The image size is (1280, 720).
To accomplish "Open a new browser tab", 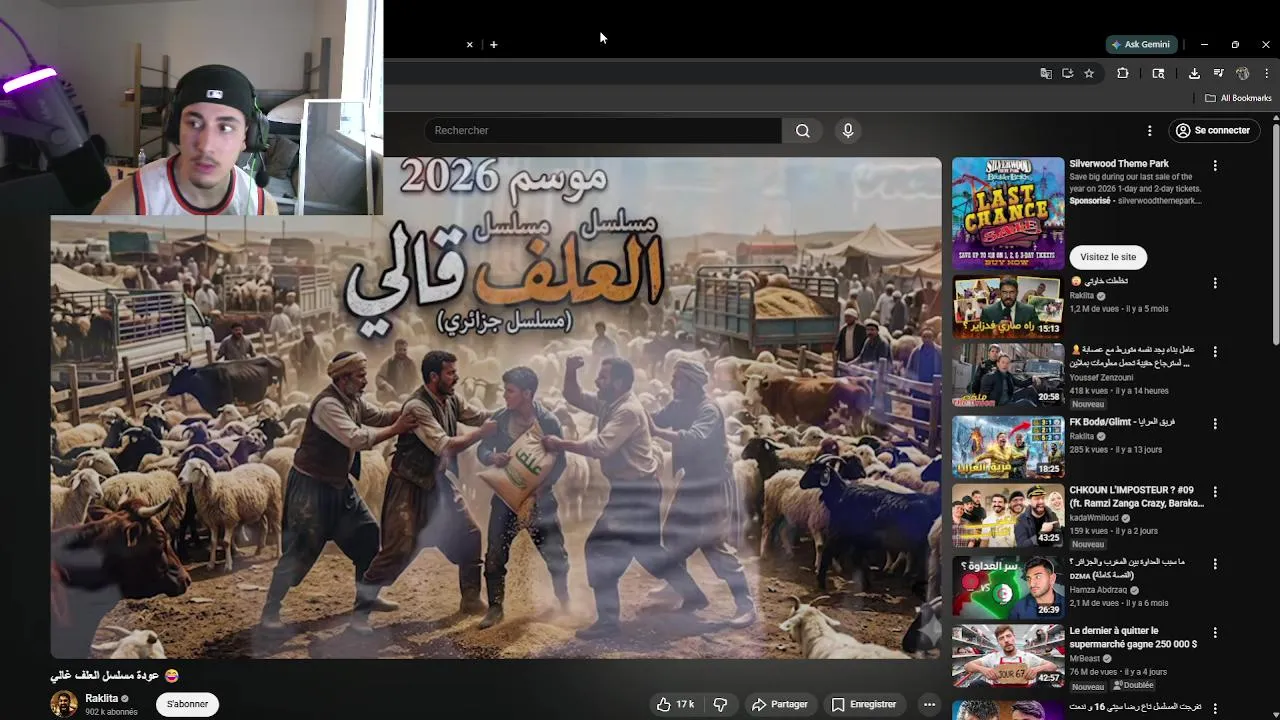I will pyautogui.click(x=493, y=45).
